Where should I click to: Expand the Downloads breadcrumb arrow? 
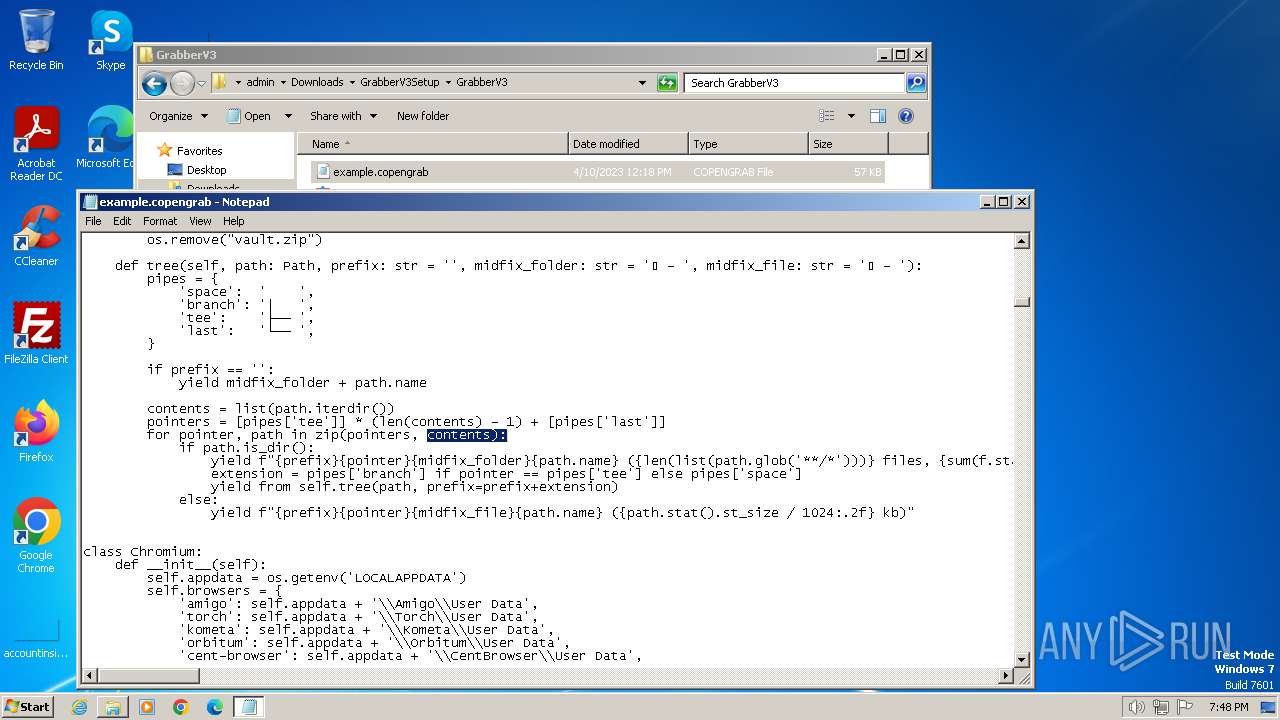pyautogui.click(x=351, y=83)
